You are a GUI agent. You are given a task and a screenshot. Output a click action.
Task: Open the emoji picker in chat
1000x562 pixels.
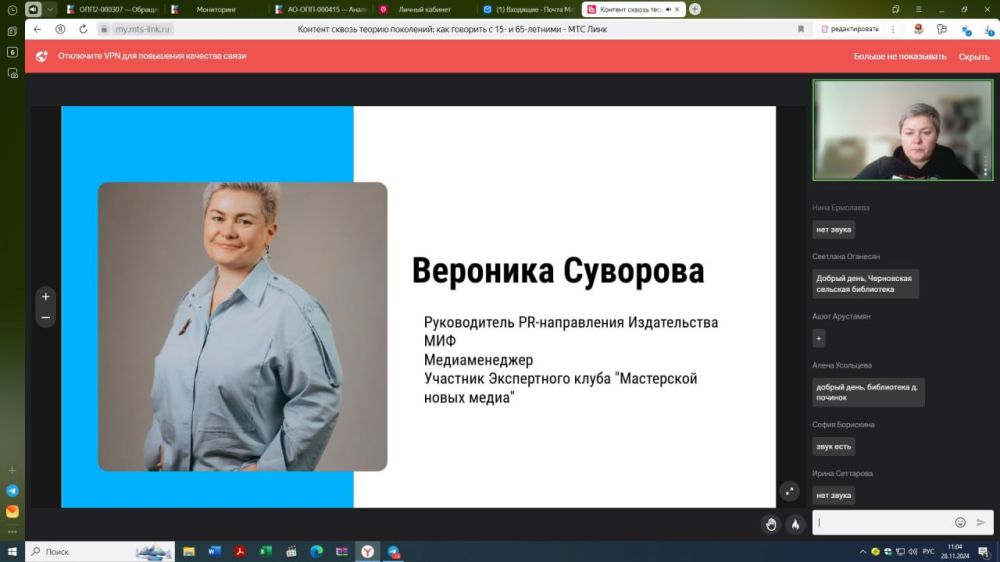960,522
